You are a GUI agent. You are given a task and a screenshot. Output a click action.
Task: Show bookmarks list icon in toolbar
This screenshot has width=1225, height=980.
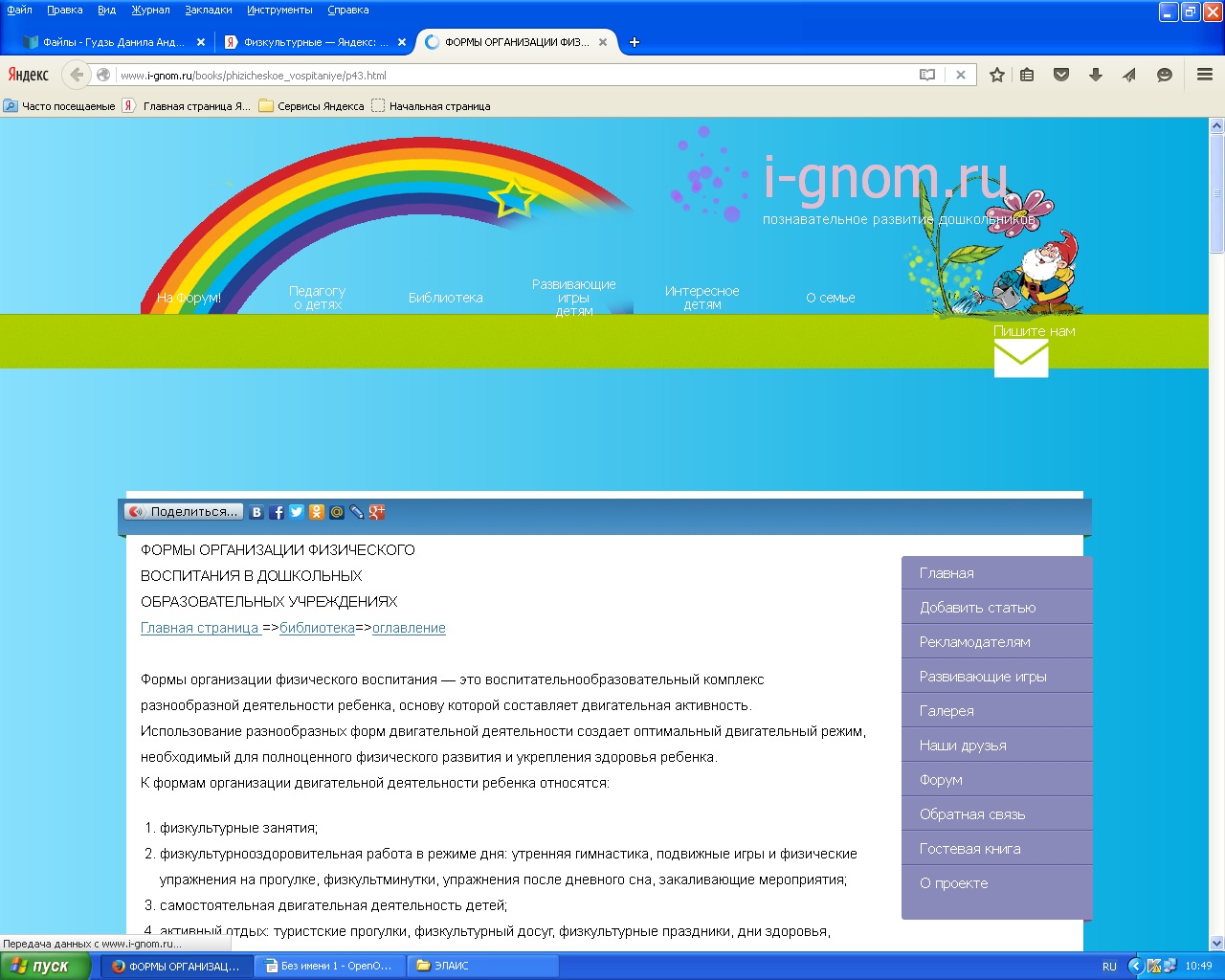[1027, 75]
